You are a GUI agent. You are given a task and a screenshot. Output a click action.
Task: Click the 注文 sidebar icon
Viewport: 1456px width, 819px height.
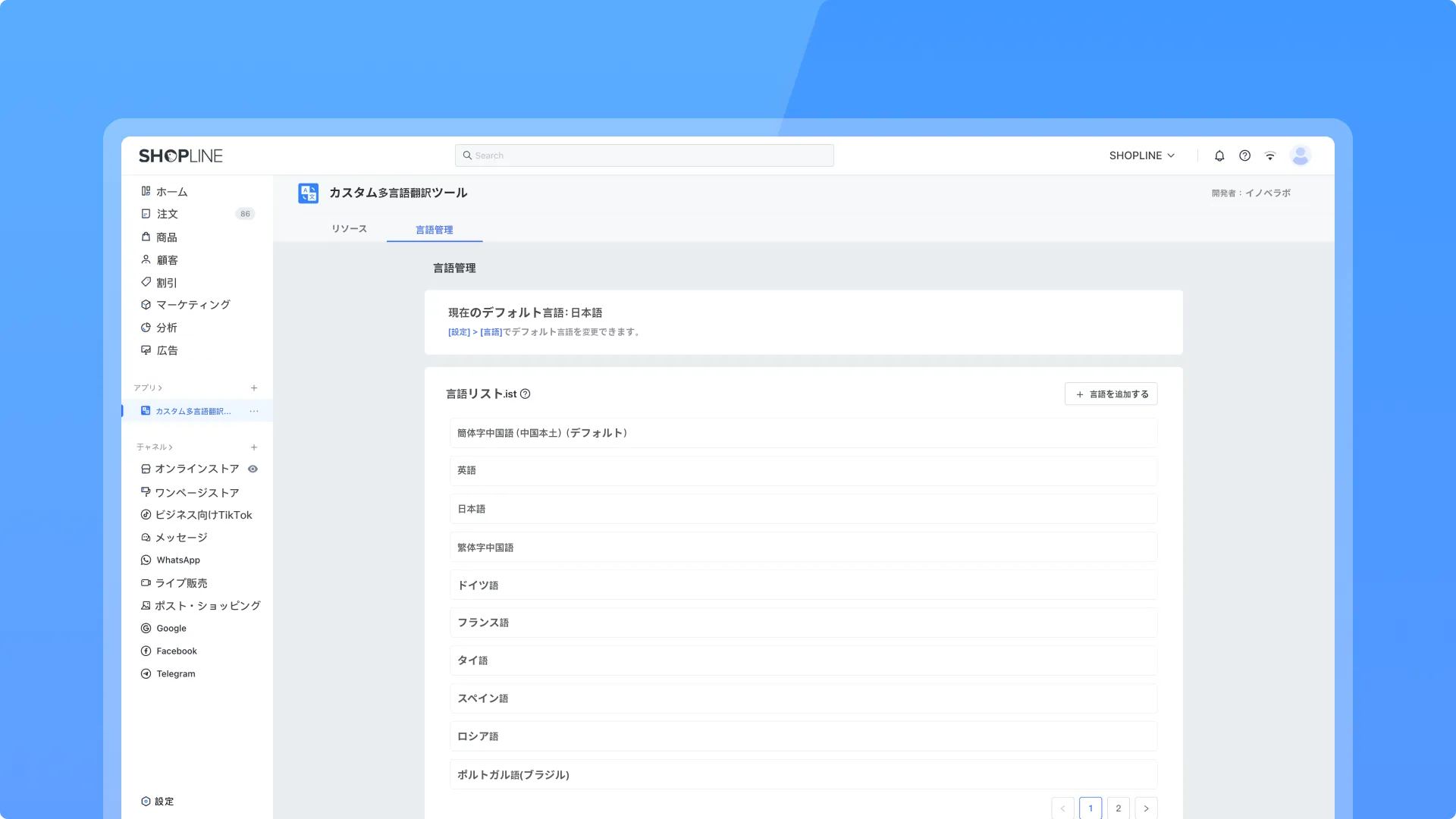pyautogui.click(x=146, y=214)
